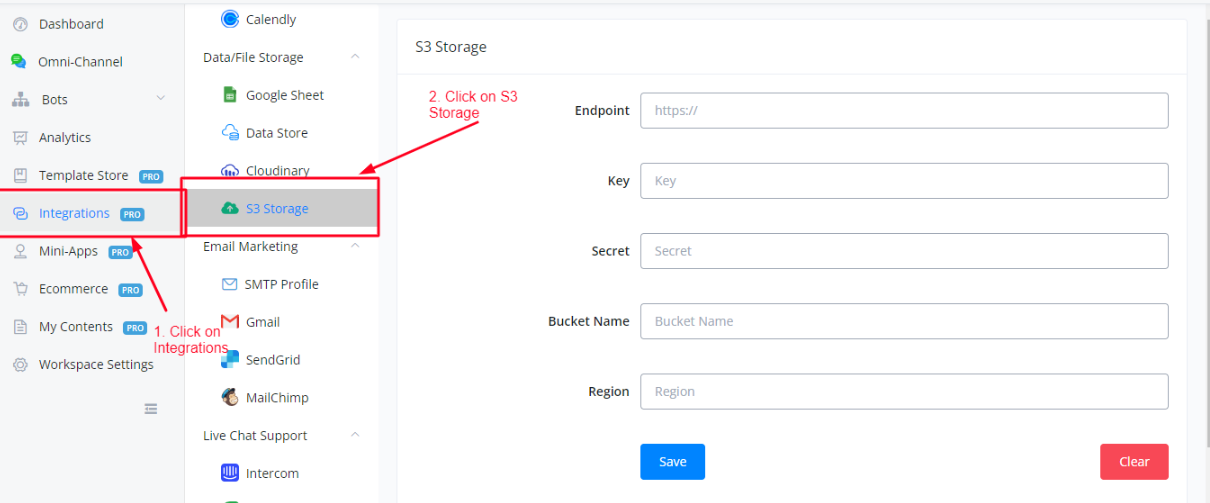The height and width of the screenshot is (503, 1210).
Task: Expand the Bots submenu chevron
Action: (x=161, y=99)
